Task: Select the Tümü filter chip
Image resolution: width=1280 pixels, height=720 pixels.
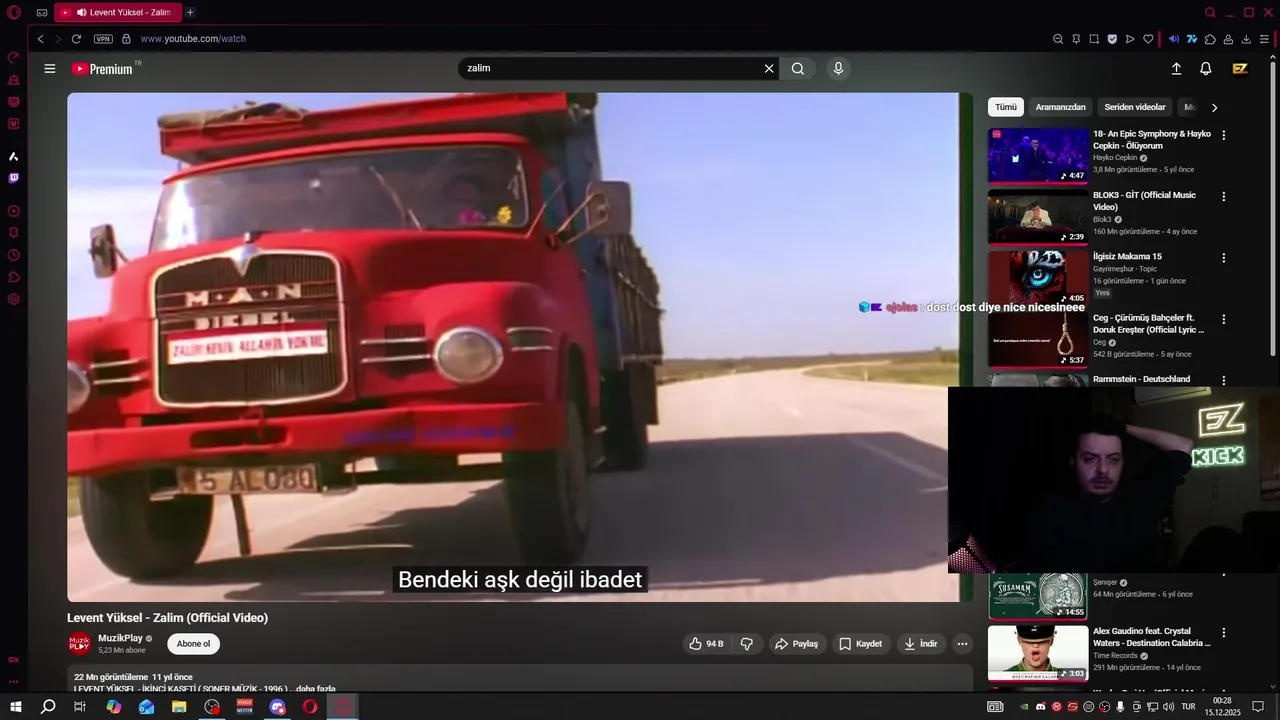Action: [x=1006, y=107]
